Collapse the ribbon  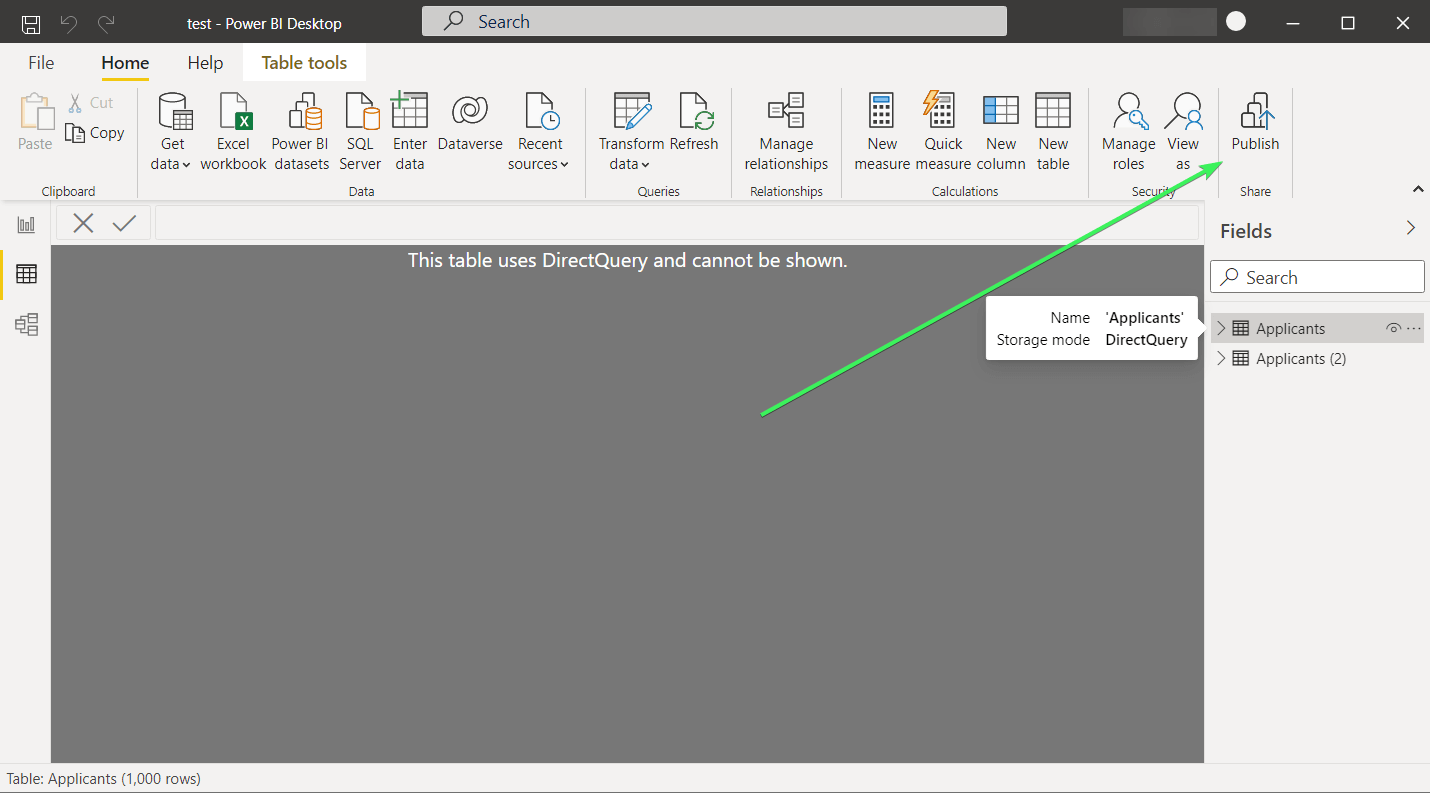tap(1417, 189)
